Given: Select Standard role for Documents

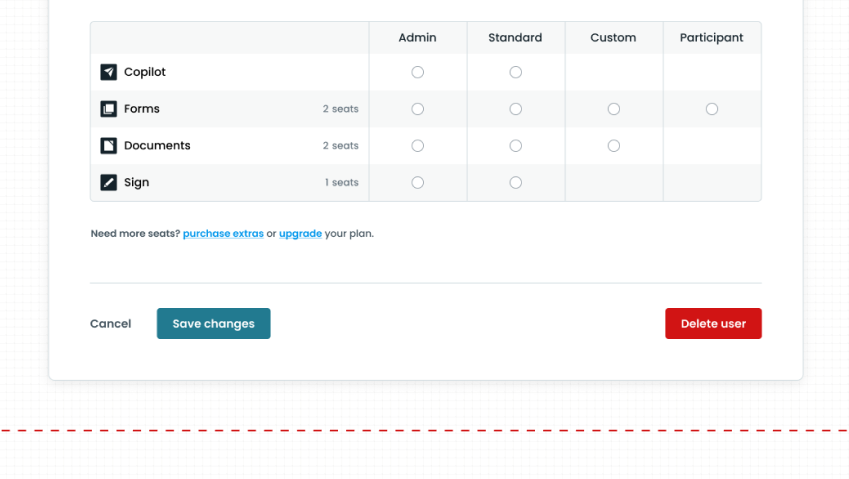Looking at the screenshot, I should tap(515, 146).
